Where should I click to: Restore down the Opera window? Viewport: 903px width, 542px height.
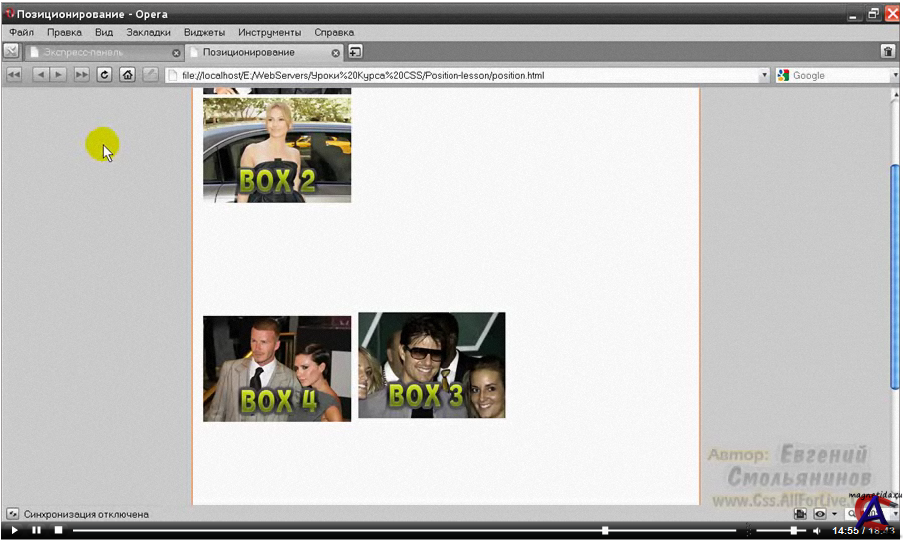coord(873,14)
